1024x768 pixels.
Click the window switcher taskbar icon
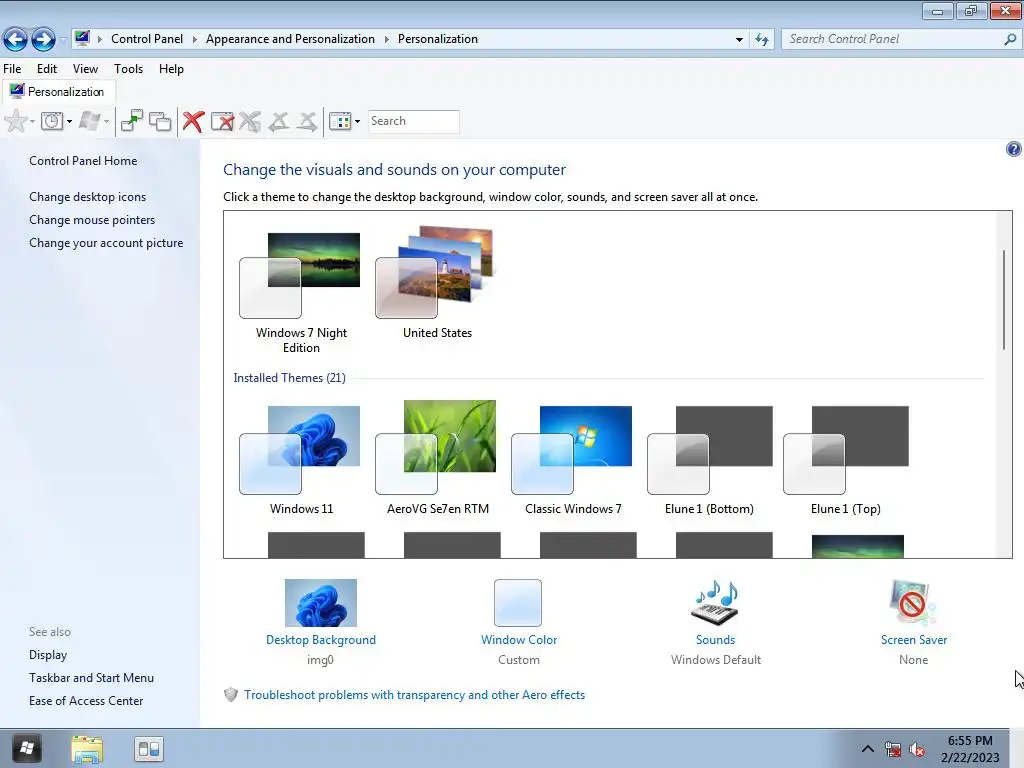pos(149,749)
